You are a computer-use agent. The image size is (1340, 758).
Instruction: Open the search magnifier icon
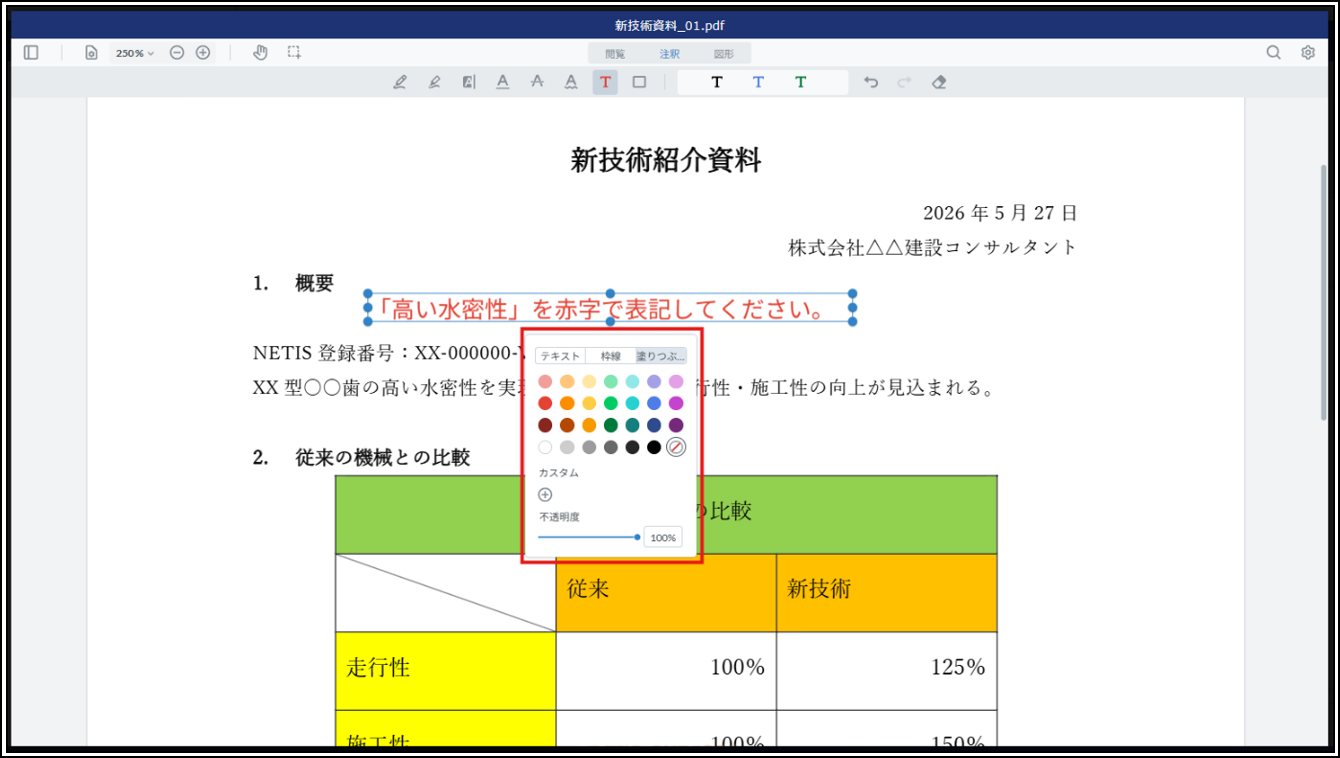[x=1273, y=53]
